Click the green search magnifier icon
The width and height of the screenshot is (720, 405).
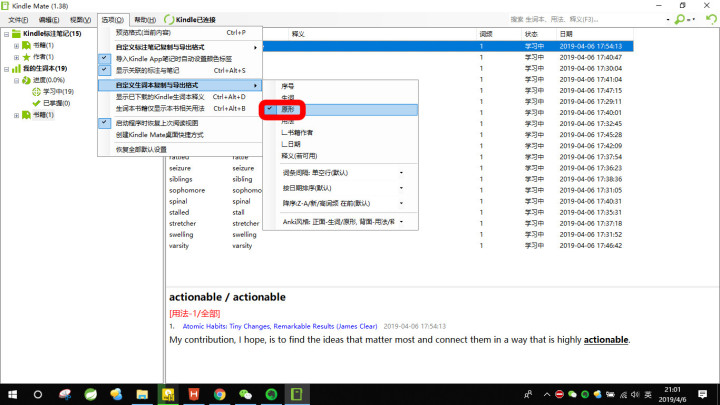coord(680,19)
